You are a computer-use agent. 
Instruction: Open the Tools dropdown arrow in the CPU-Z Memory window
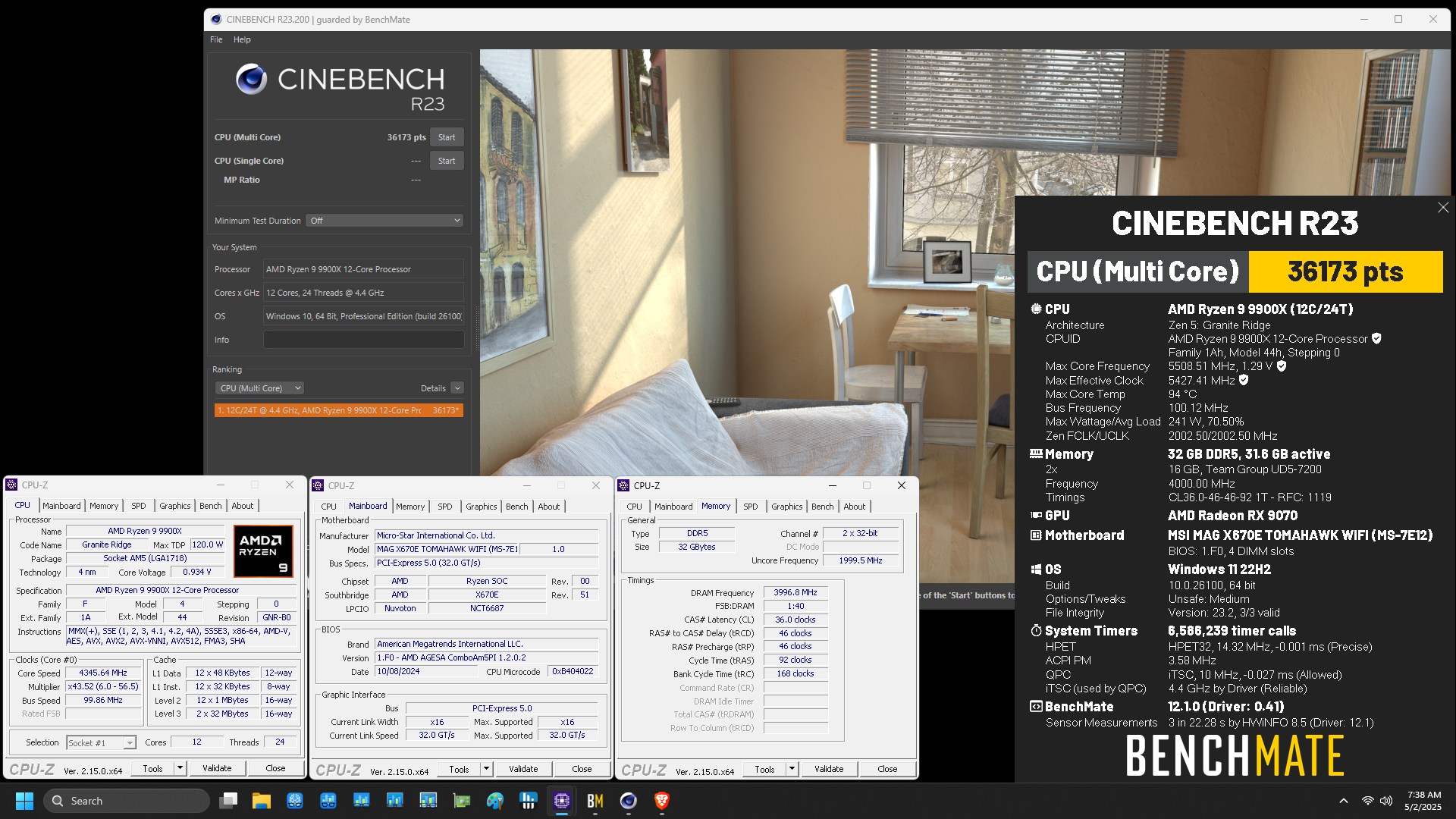pos(792,769)
